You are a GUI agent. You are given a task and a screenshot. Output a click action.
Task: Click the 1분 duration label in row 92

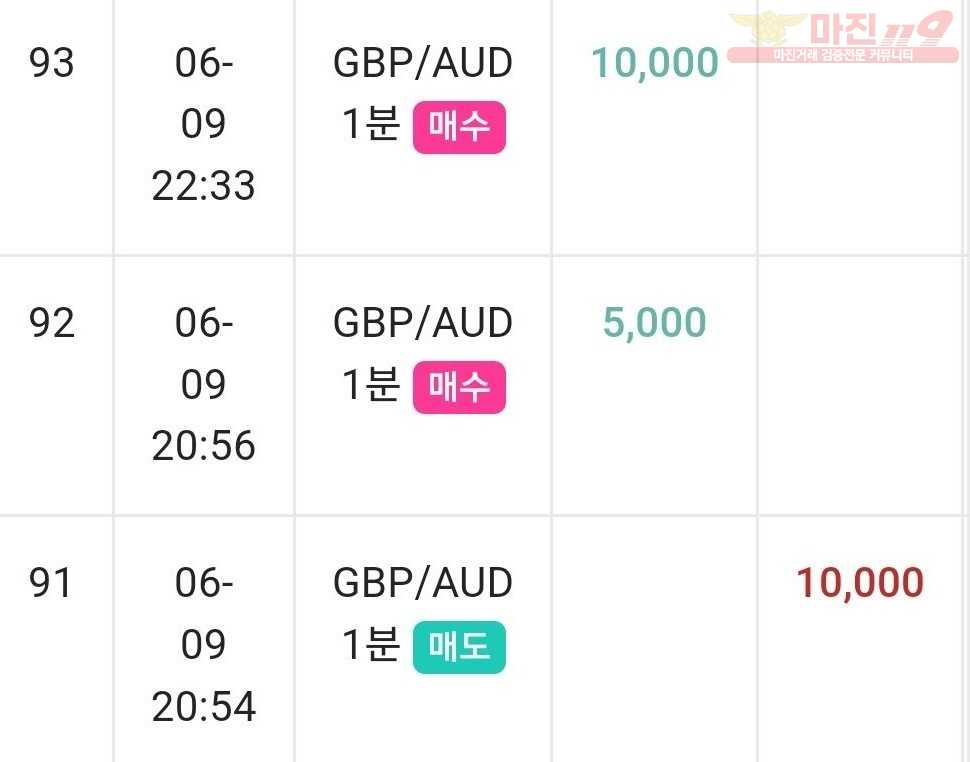pos(371,383)
